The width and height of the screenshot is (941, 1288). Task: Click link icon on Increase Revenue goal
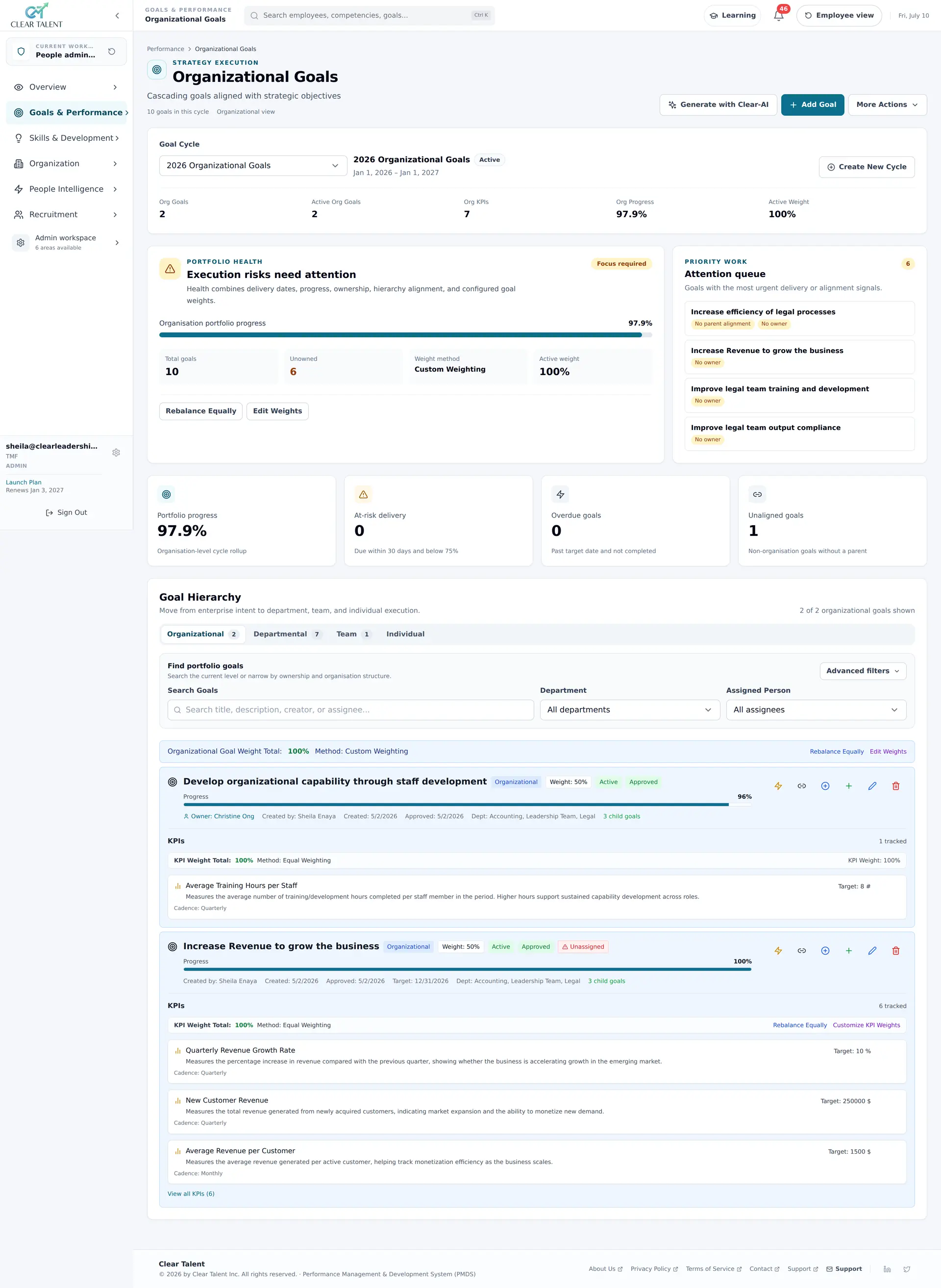pyautogui.click(x=801, y=951)
